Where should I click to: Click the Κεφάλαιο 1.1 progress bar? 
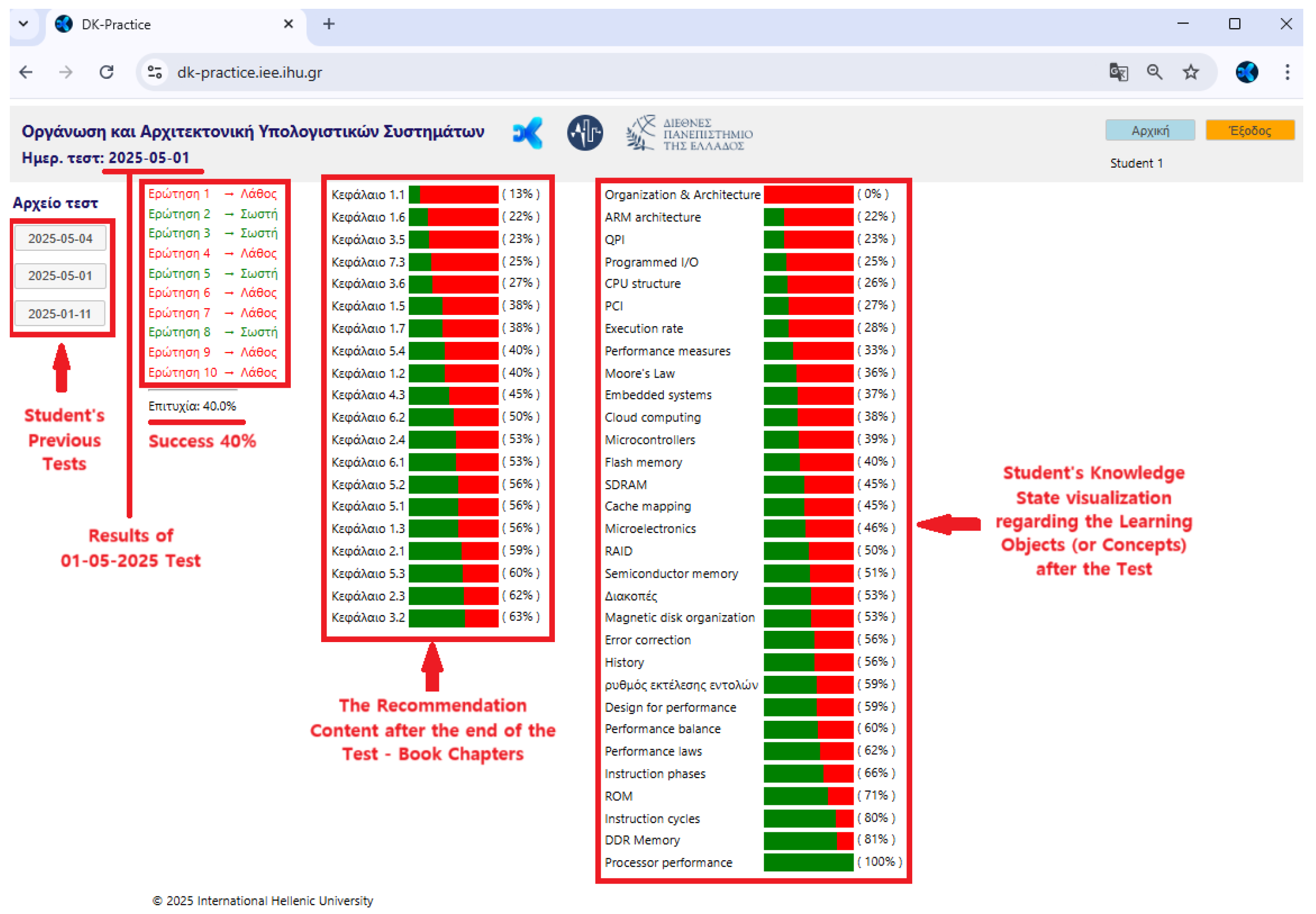point(453,194)
